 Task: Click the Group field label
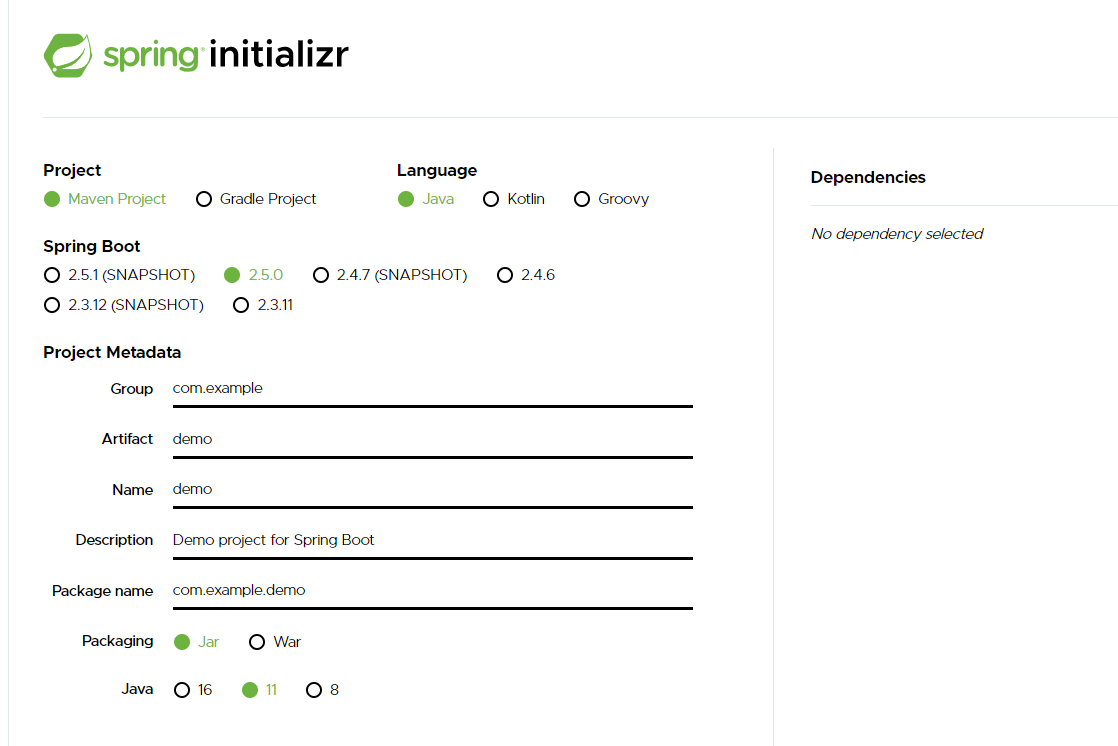tap(132, 389)
